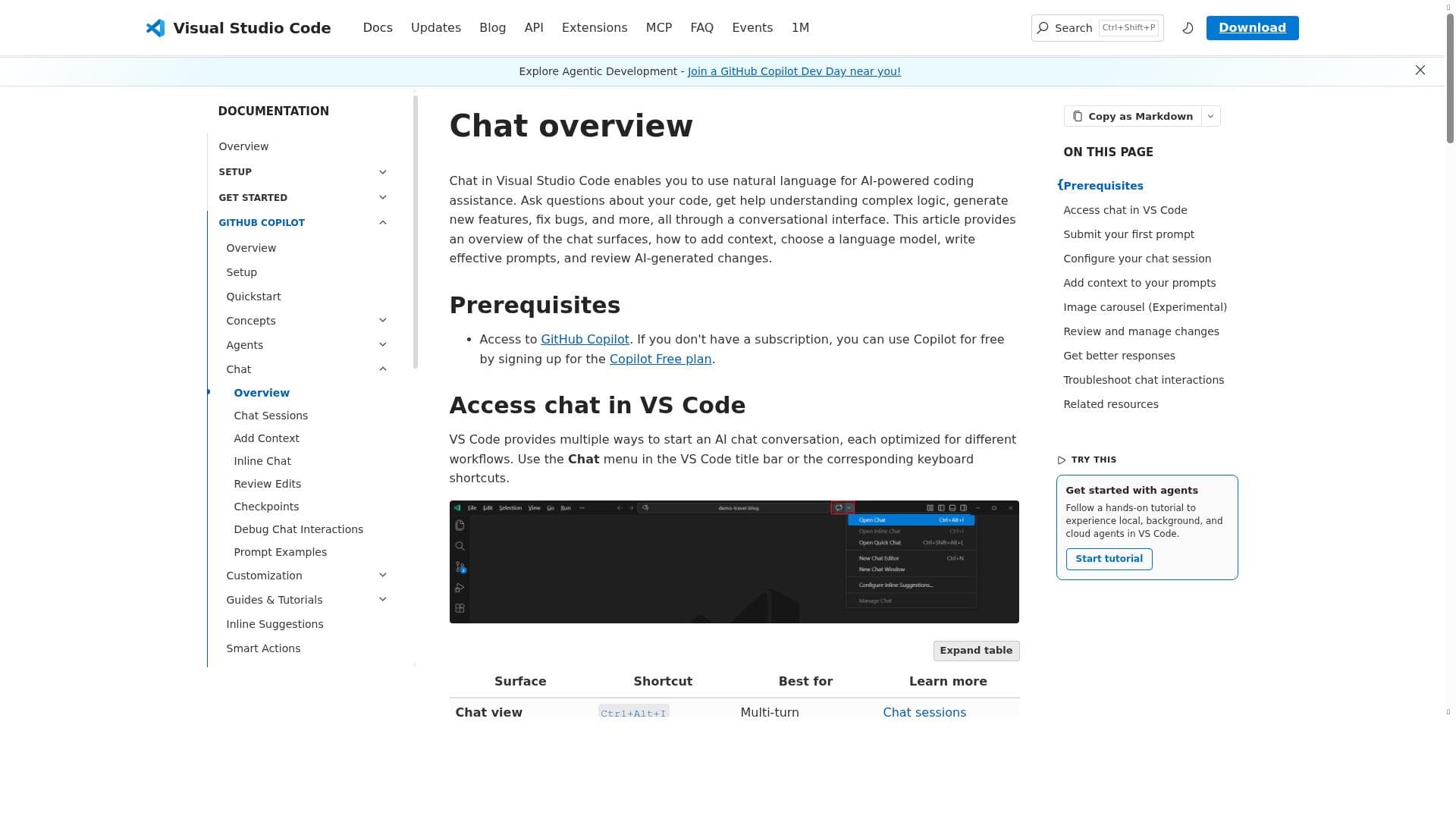Image resolution: width=1456 pixels, height=819 pixels.
Task: Click the Visual Studio Code logo icon
Action: [155, 28]
